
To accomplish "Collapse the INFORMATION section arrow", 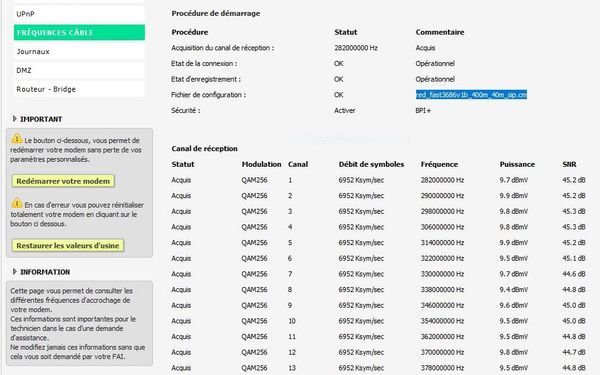I will coord(15,272).
